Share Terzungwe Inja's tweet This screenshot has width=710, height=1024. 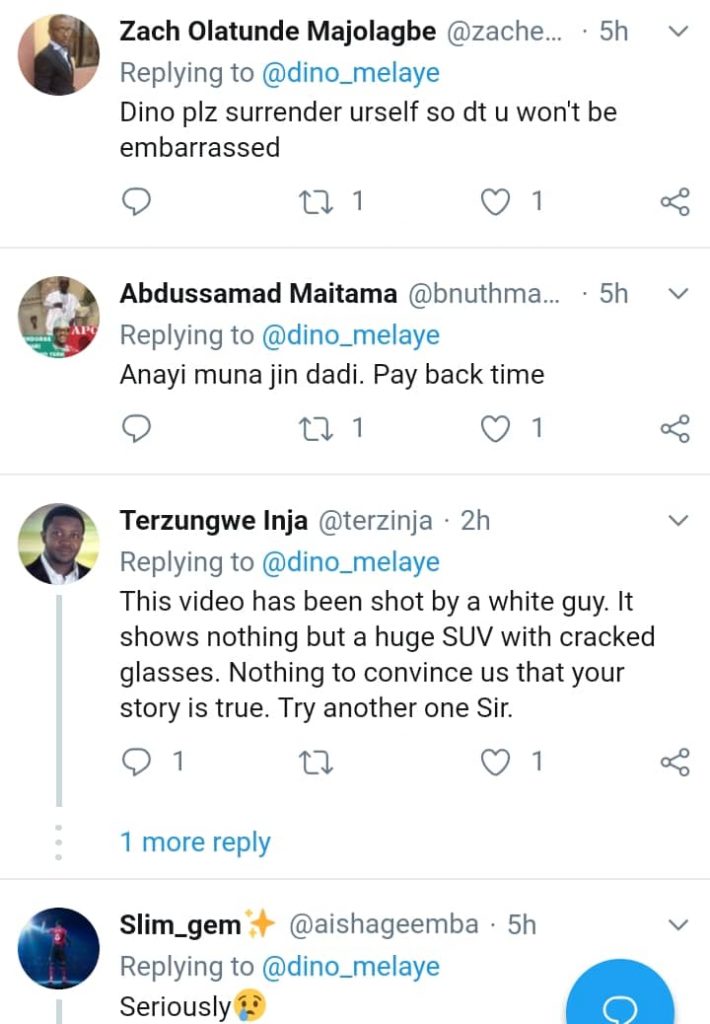pos(675,762)
